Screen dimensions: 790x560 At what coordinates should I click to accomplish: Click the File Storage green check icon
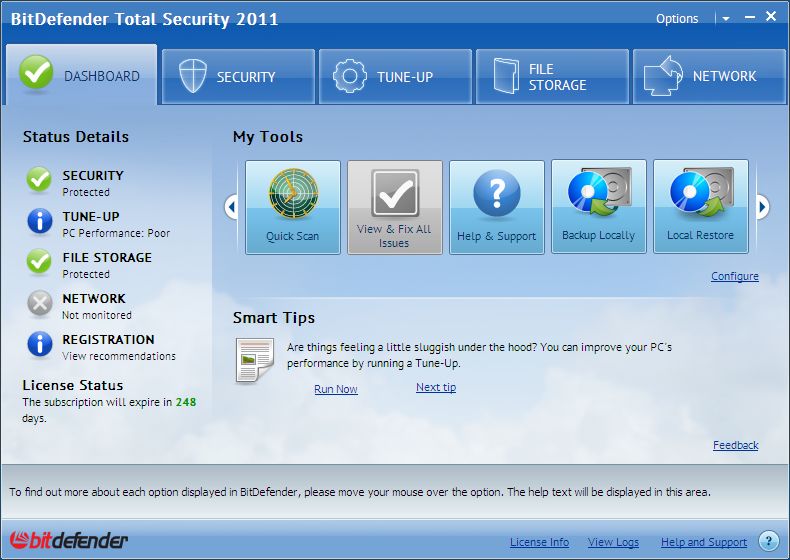coord(39,262)
